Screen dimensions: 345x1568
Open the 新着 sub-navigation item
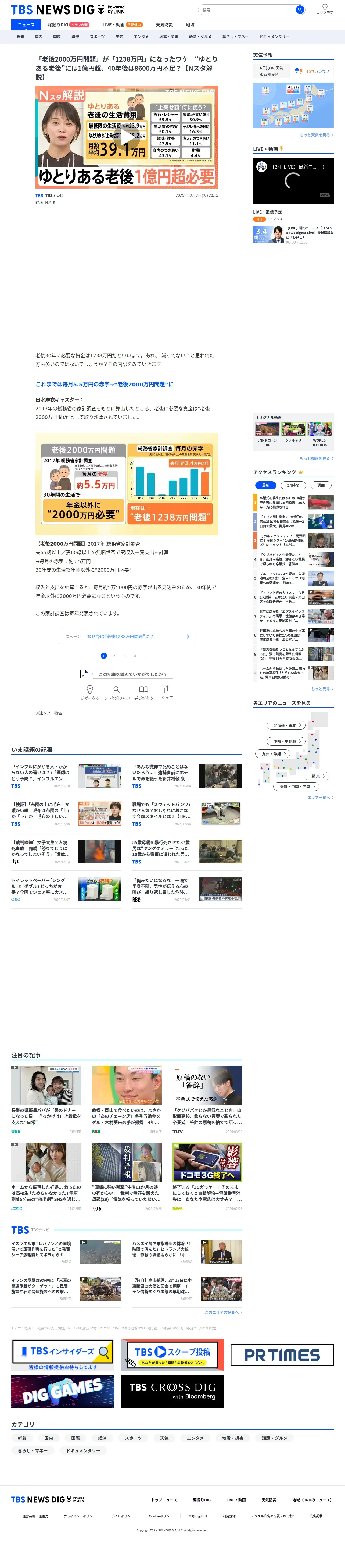[20, 37]
